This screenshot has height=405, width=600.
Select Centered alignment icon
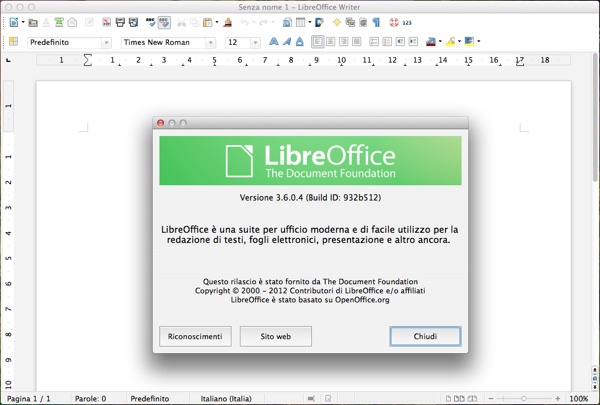point(331,41)
